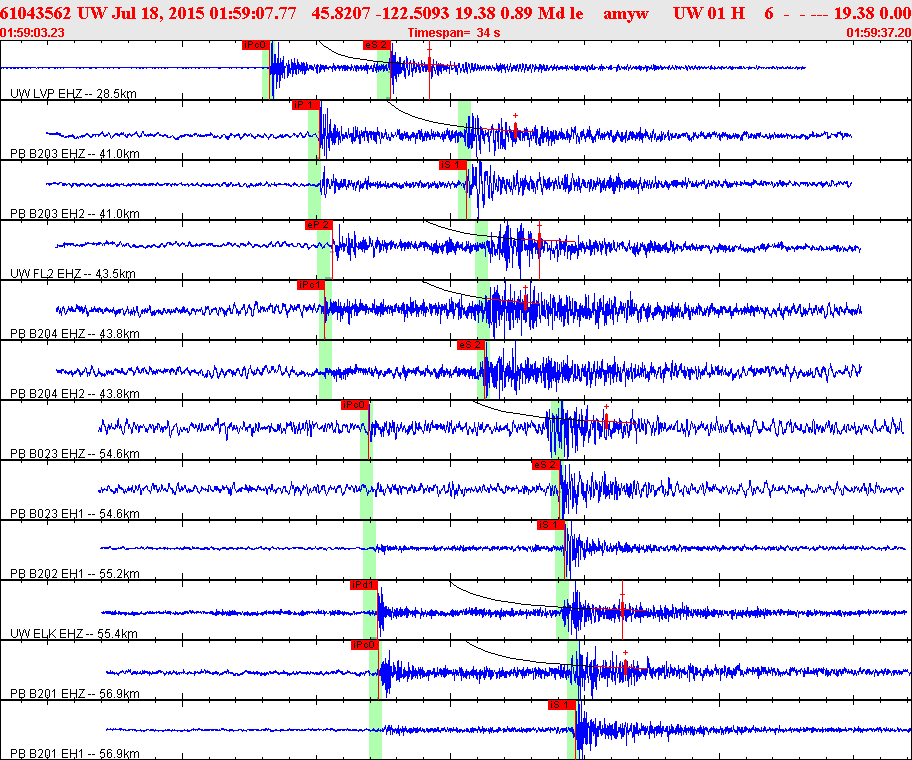Click the iPc0 pick on PB B201 EHZ
Image resolution: width=912 pixels, height=760 pixels.
pyautogui.click(x=365, y=644)
